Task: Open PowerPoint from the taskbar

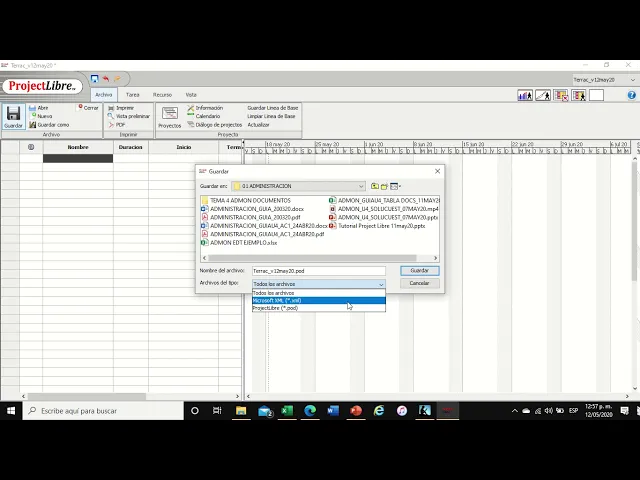Action: pyautogui.click(x=356, y=411)
